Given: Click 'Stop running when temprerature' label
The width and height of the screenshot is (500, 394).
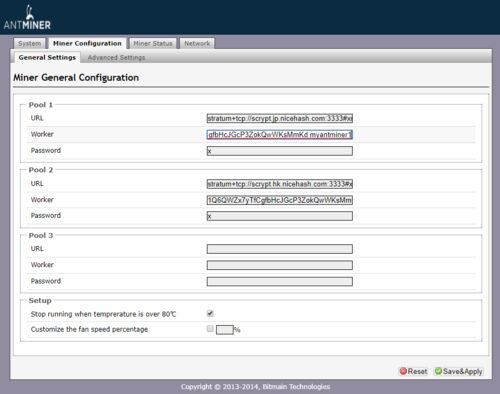Looking at the screenshot, I should (103, 314).
